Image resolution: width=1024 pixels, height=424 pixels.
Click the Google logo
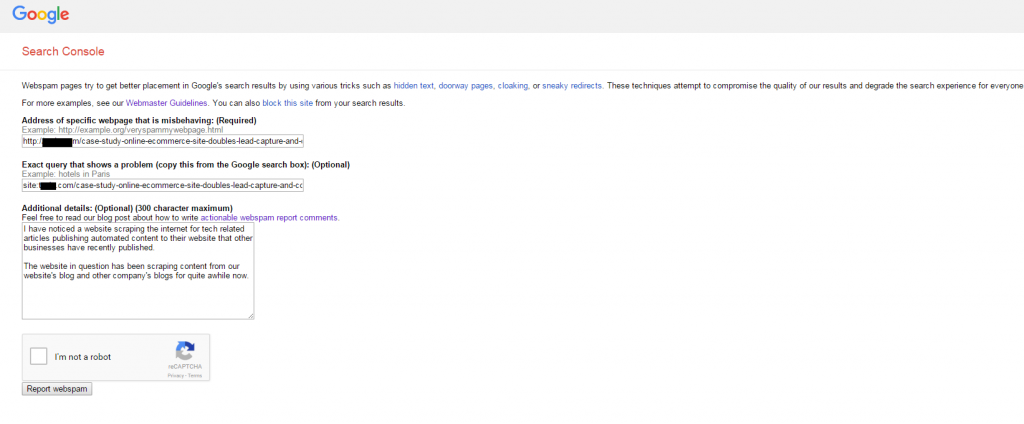pyautogui.click(x=40, y=14)
